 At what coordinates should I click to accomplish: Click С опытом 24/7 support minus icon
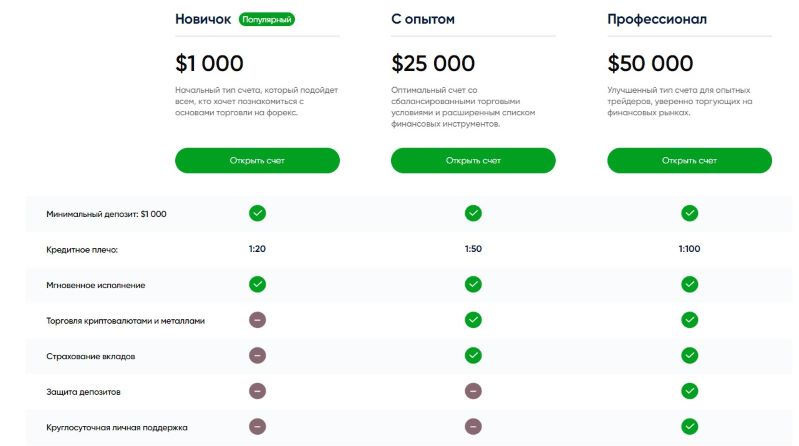point(473,426)
